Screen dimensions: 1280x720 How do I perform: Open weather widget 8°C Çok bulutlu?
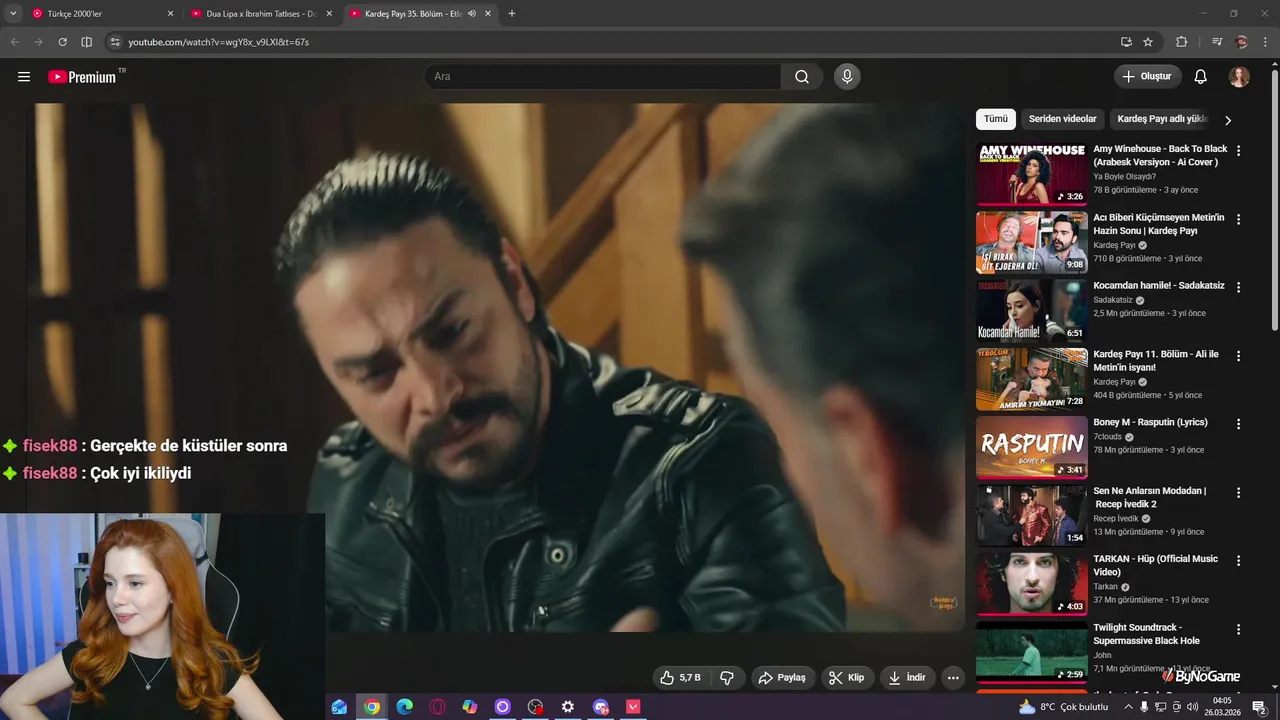click(1063, 707)
